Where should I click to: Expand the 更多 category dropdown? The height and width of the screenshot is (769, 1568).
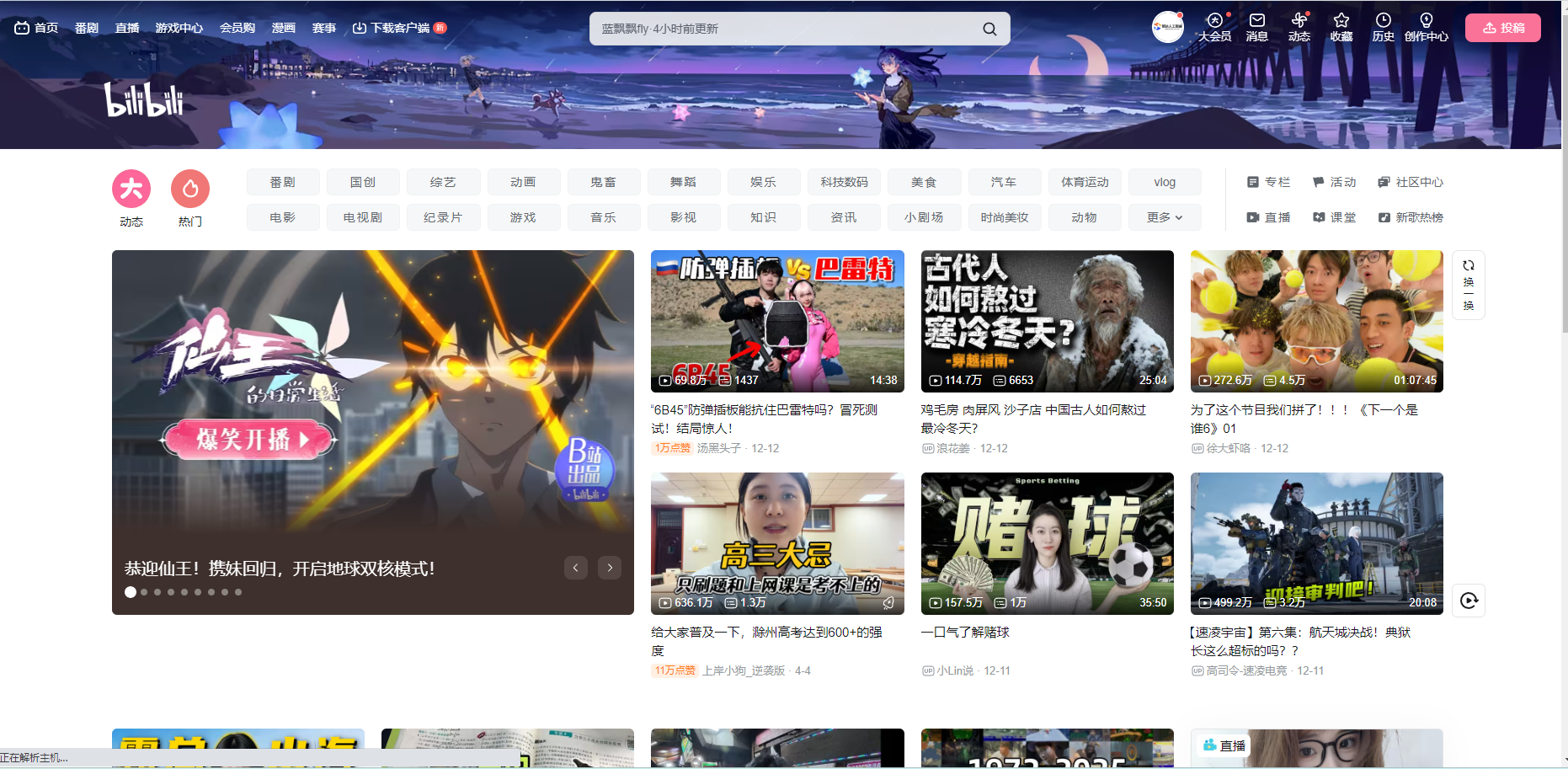click(x=1165, y=217)
